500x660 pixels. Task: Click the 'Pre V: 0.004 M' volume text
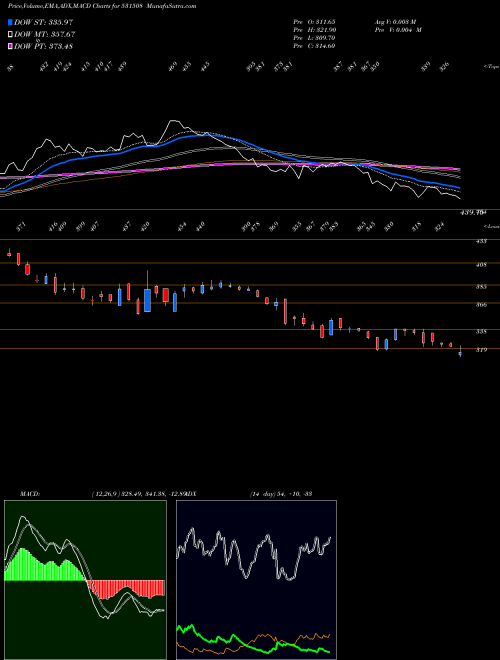398,30
